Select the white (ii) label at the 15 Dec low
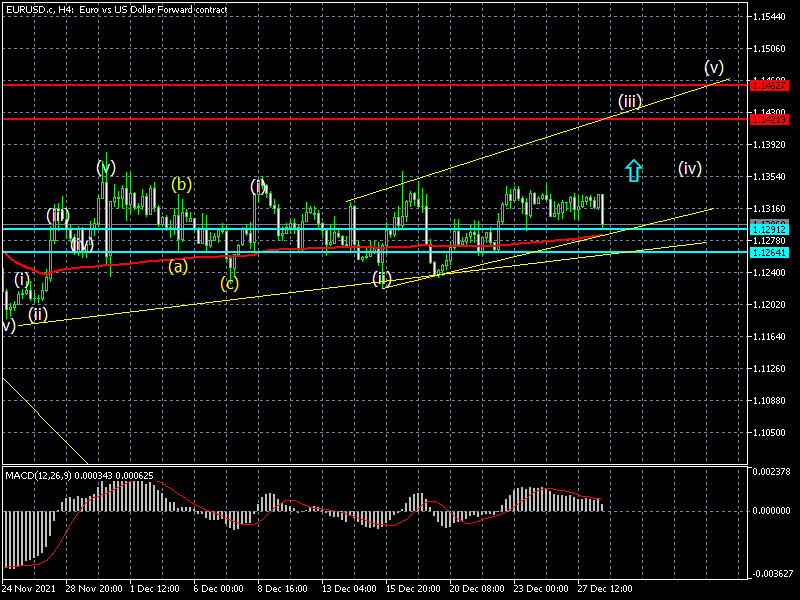 click(382, 279)
